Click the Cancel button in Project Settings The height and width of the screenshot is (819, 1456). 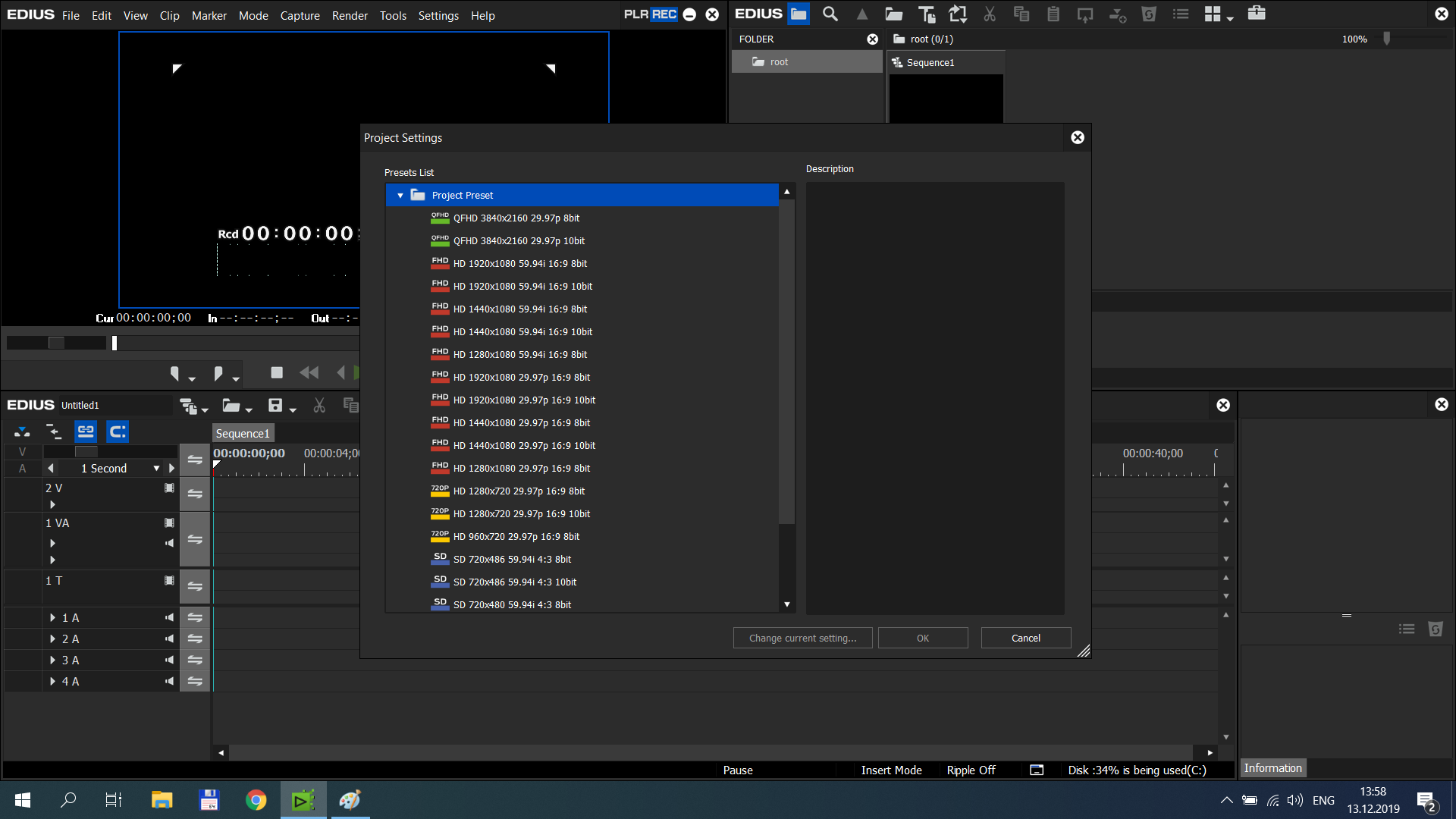point(1025,638)
